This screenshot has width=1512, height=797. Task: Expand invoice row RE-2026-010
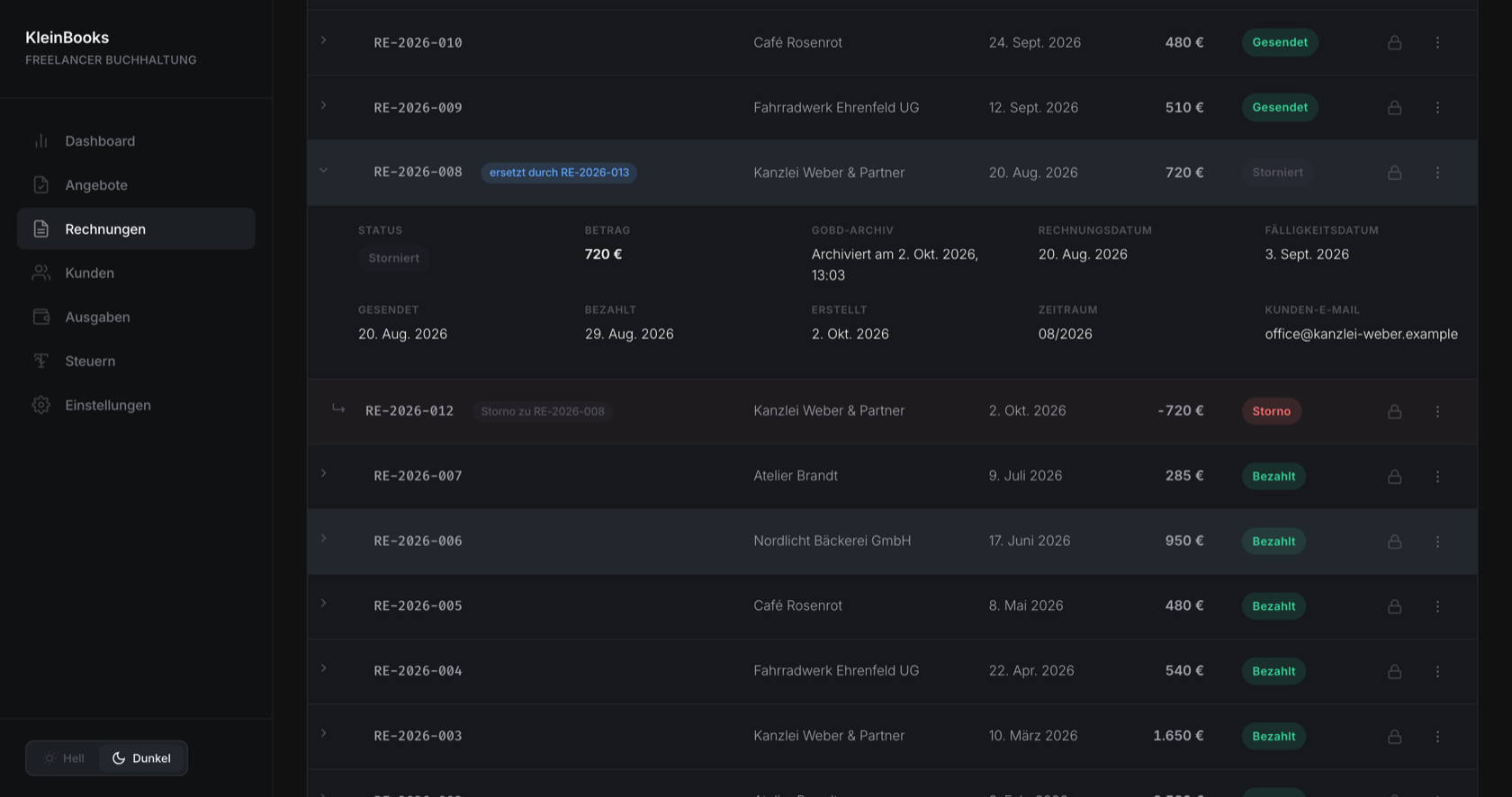pos(324,40)
